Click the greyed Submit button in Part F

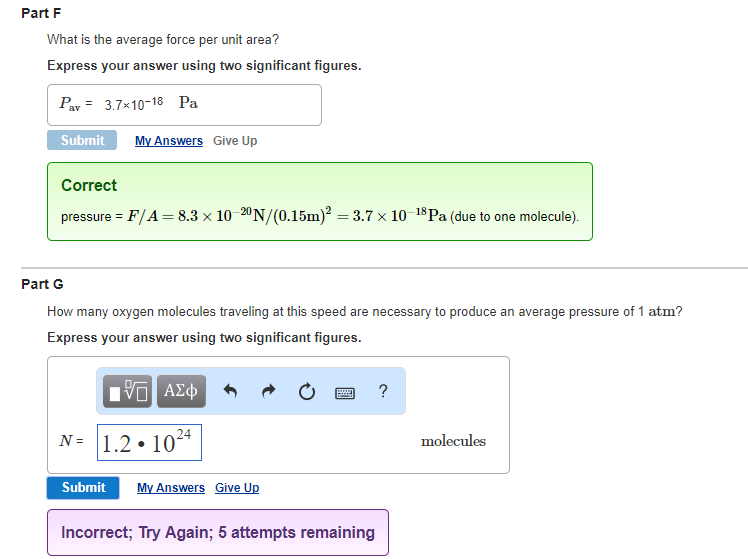(82, 140)
